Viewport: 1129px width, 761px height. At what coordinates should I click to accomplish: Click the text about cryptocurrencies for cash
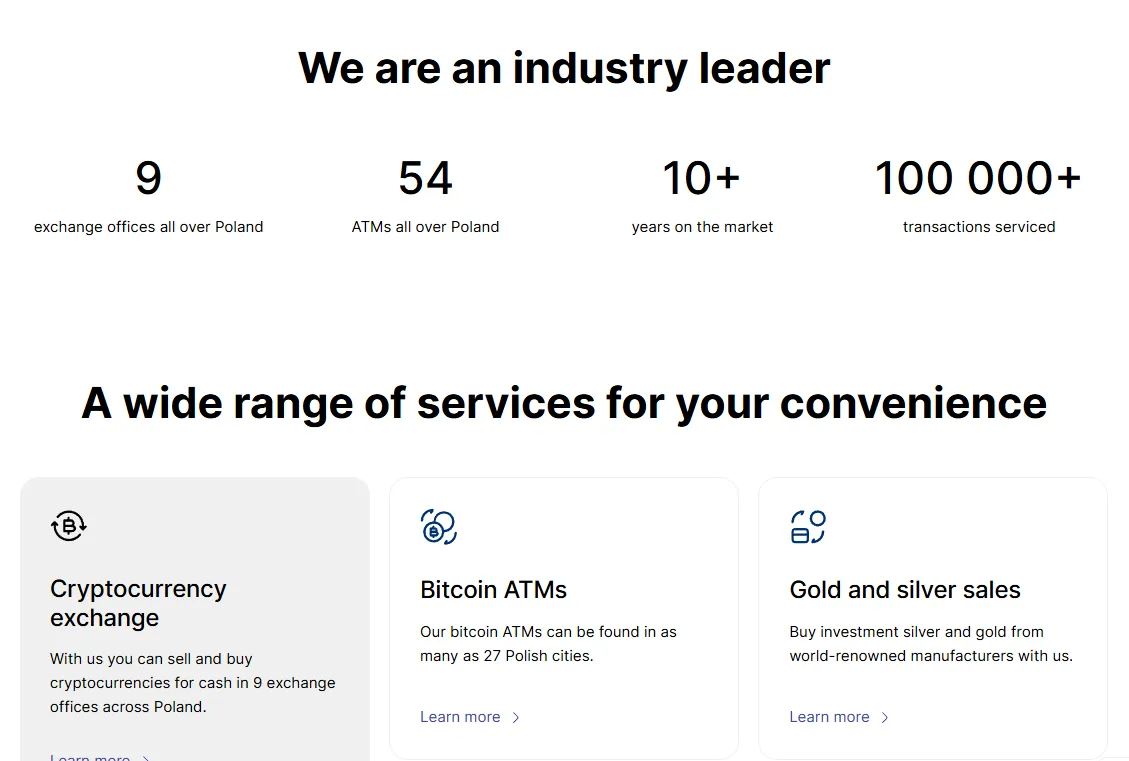tap(193, 683)
